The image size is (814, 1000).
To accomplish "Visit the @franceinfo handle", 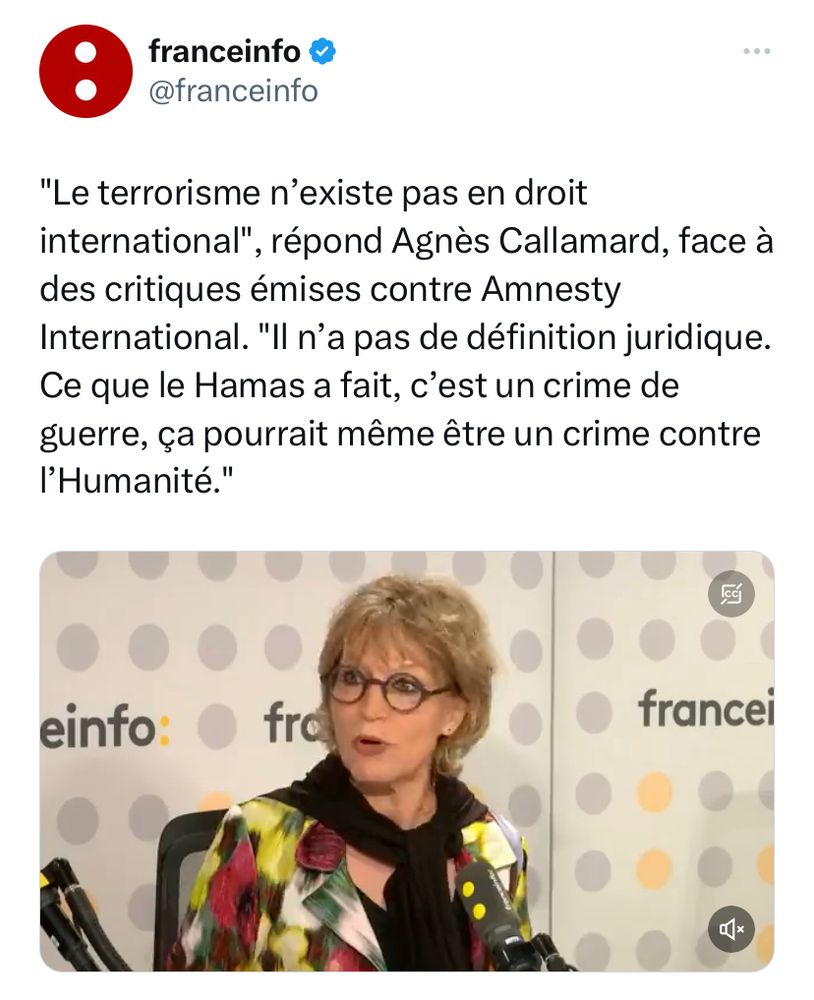I will coord(233,91).
